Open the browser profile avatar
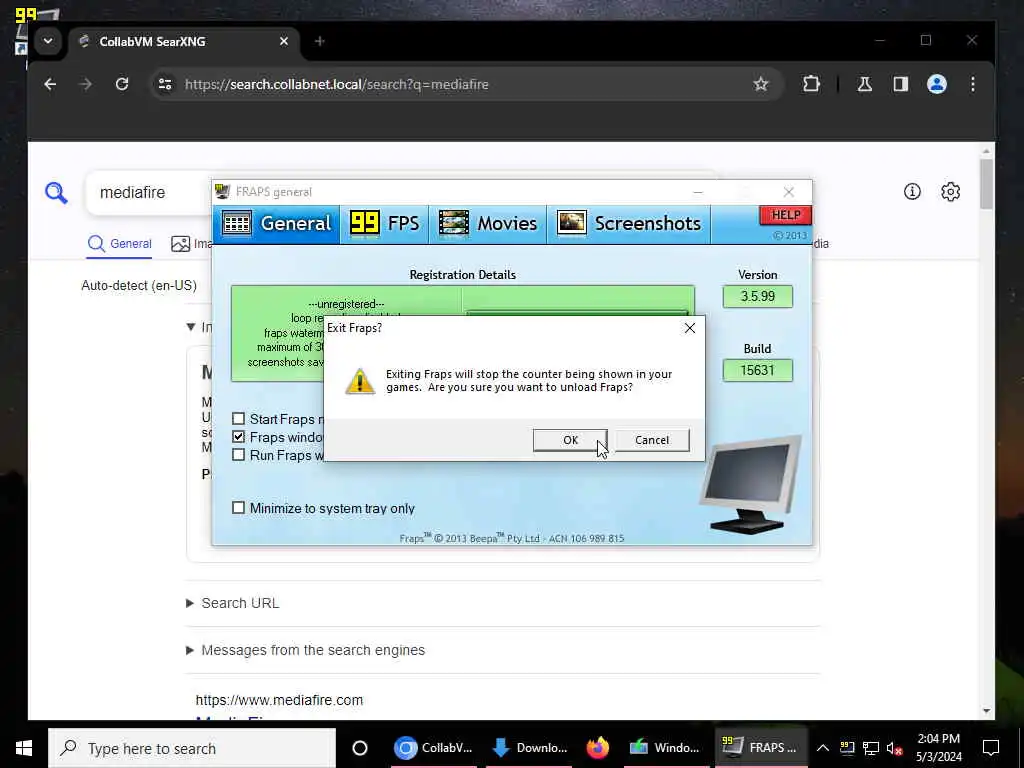 [x=936, y=84]
